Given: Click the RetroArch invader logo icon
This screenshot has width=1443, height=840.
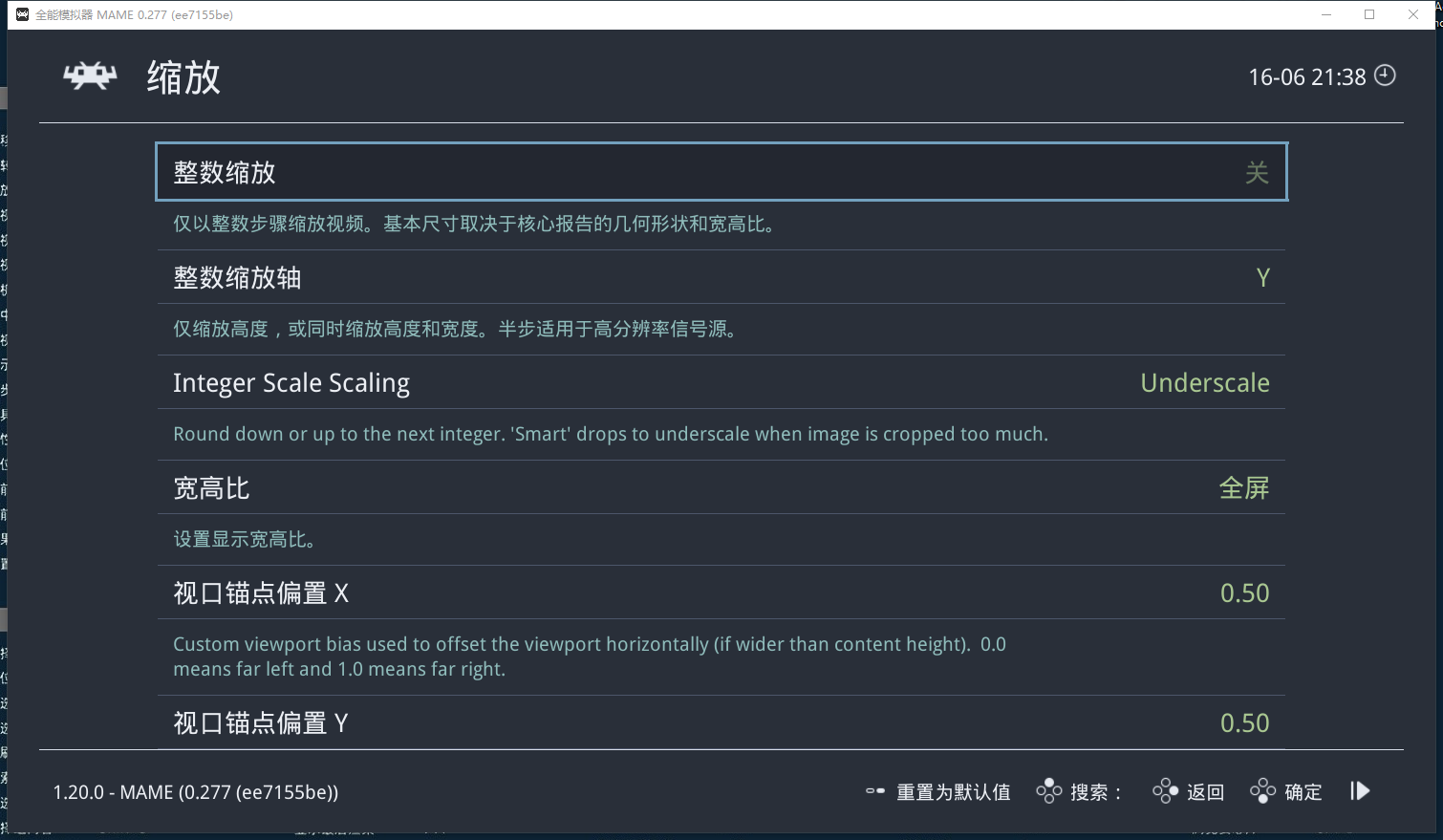Looking at the screenshot, I should tap(90, 76).
